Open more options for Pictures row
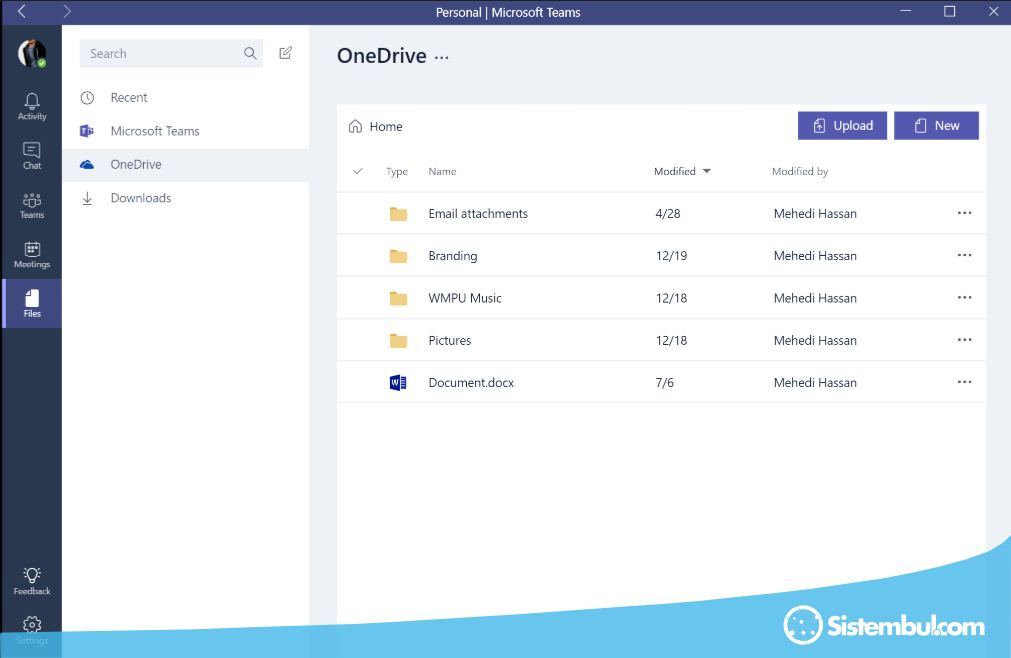The height and width of the screenshot is (658, 1011). (x=965, y=340)
